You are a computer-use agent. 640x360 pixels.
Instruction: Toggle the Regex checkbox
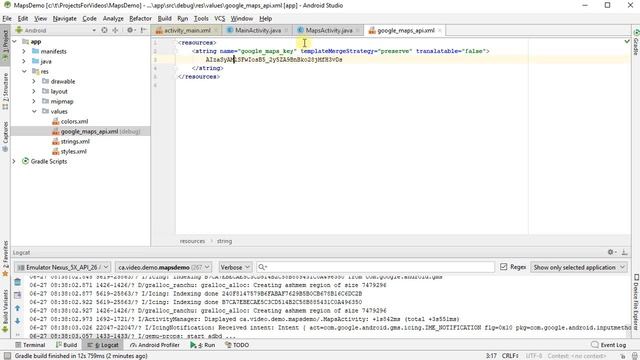pyautogui.click(x=504, y=267)
